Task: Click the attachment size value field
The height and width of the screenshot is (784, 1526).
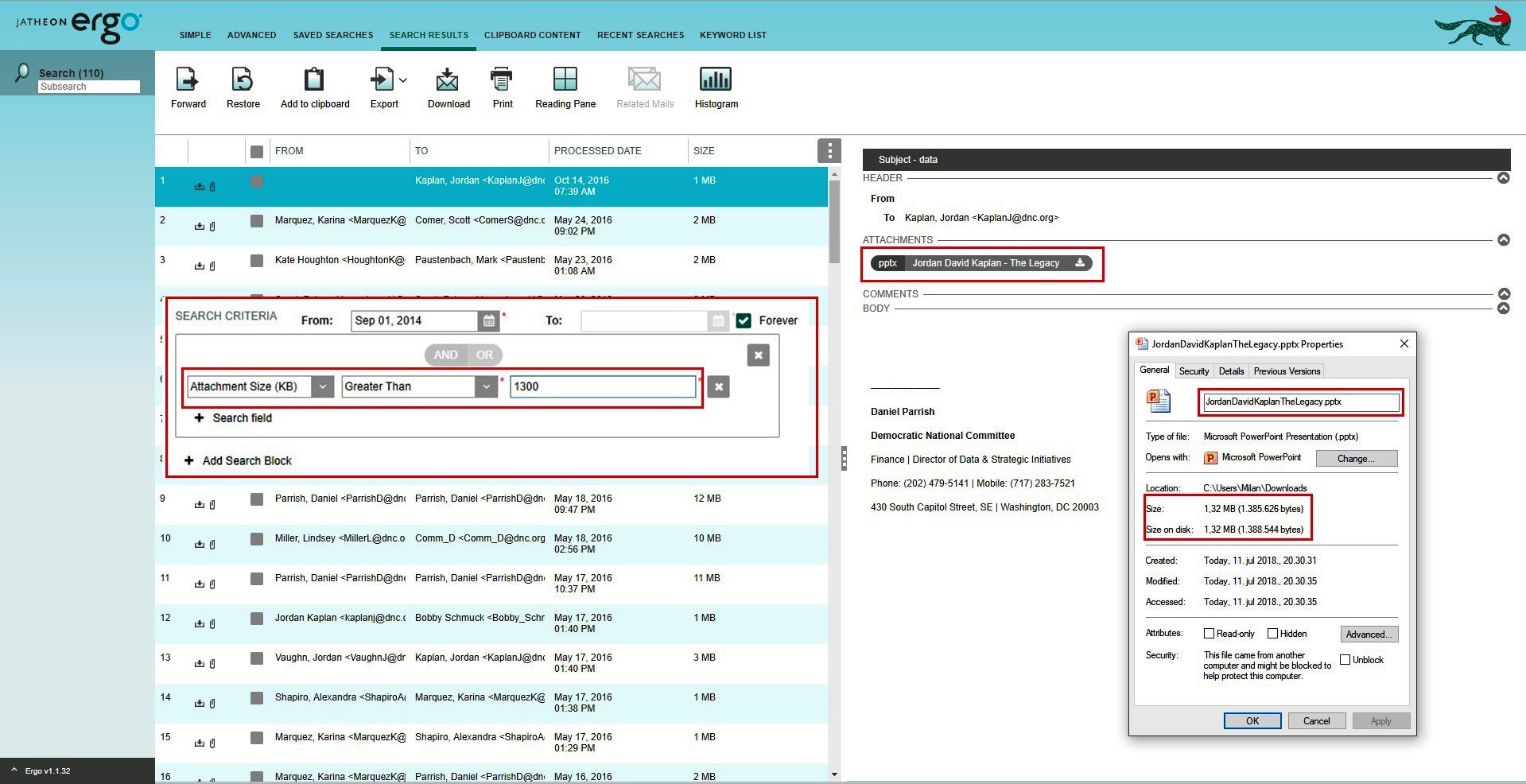Action: pos(603,386)
